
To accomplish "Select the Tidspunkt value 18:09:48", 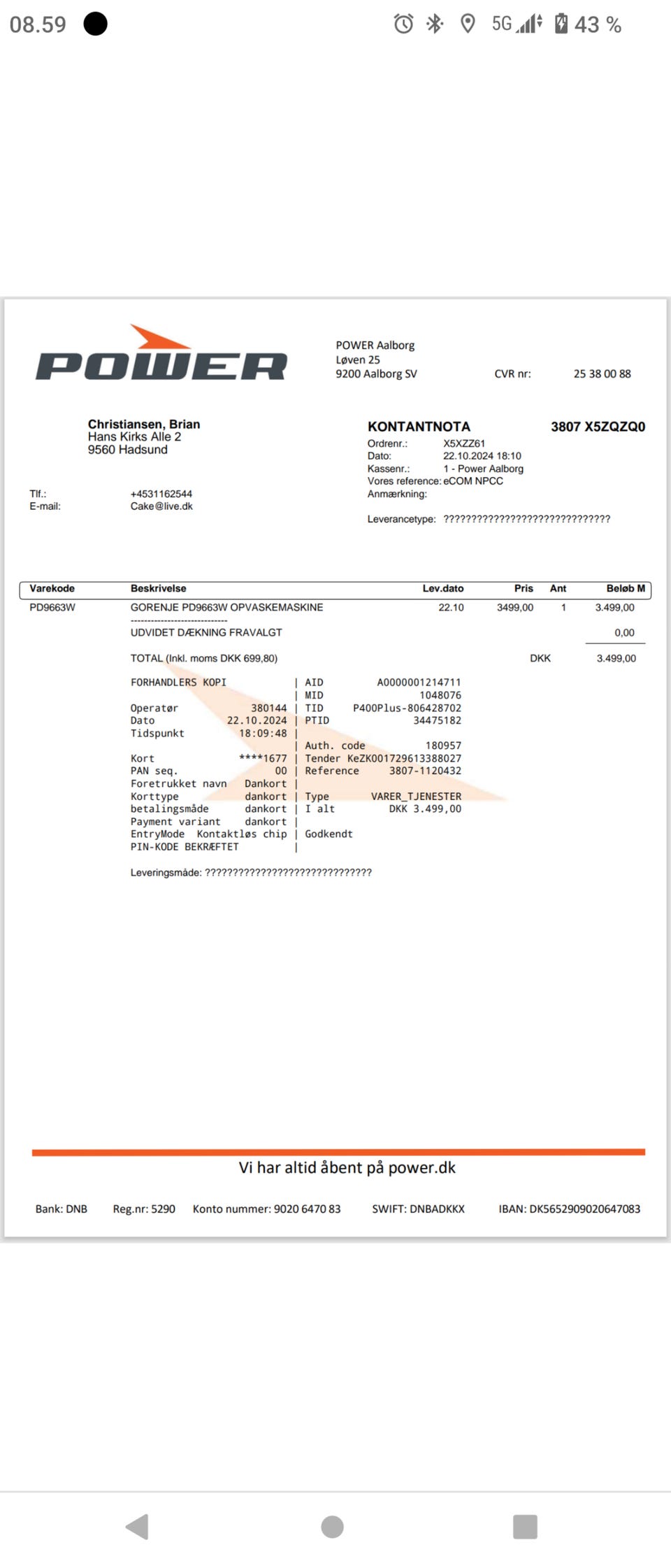I will (263, 733).
